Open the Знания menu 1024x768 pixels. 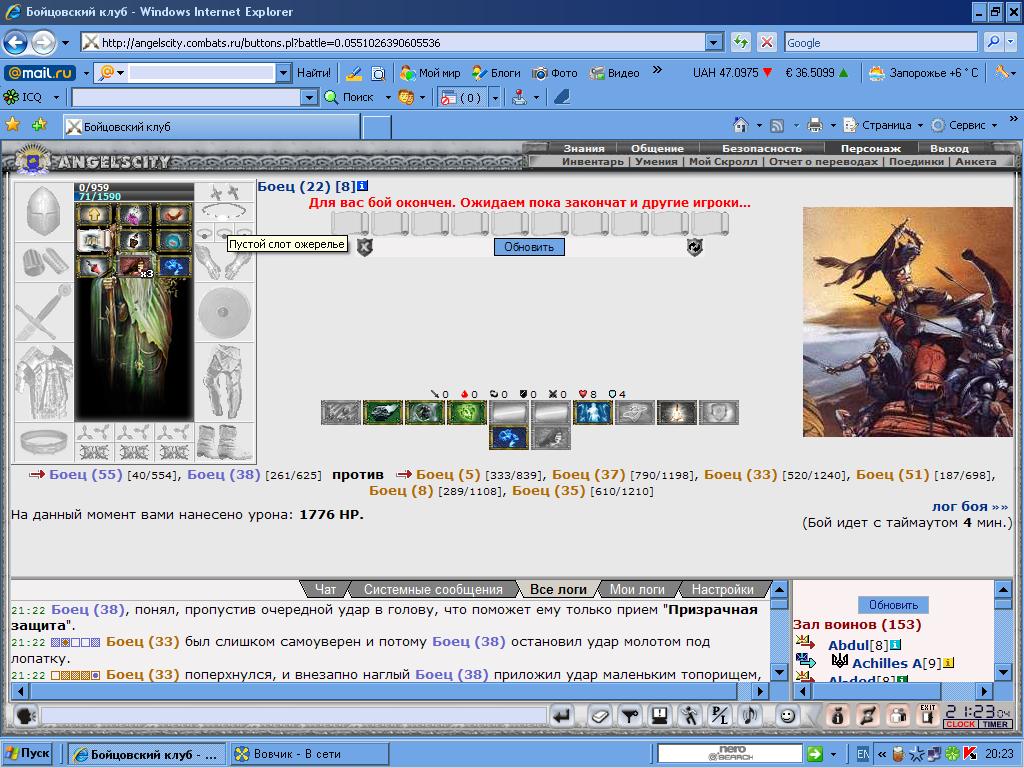[584, 148]
